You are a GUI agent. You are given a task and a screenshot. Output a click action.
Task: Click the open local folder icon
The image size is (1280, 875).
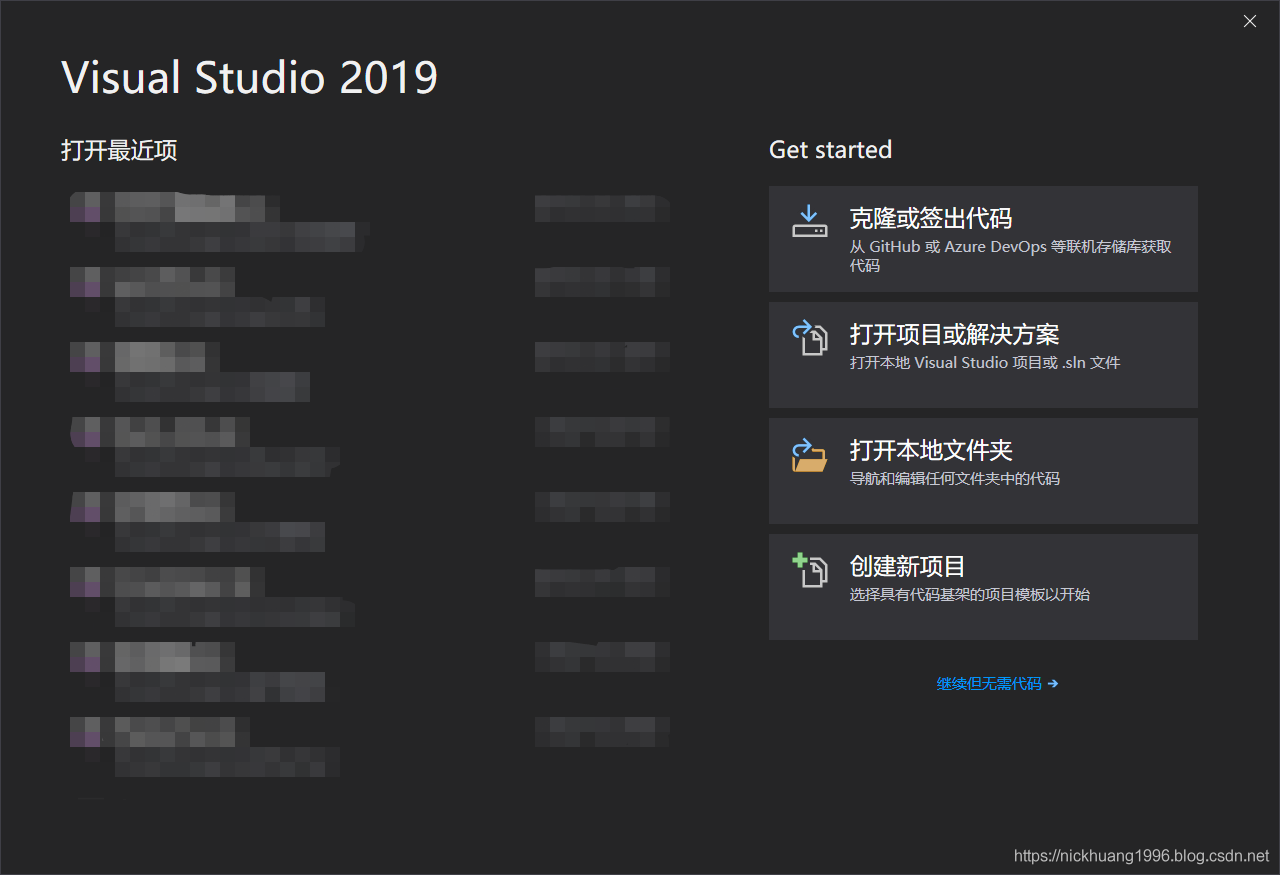pos(810,454)
